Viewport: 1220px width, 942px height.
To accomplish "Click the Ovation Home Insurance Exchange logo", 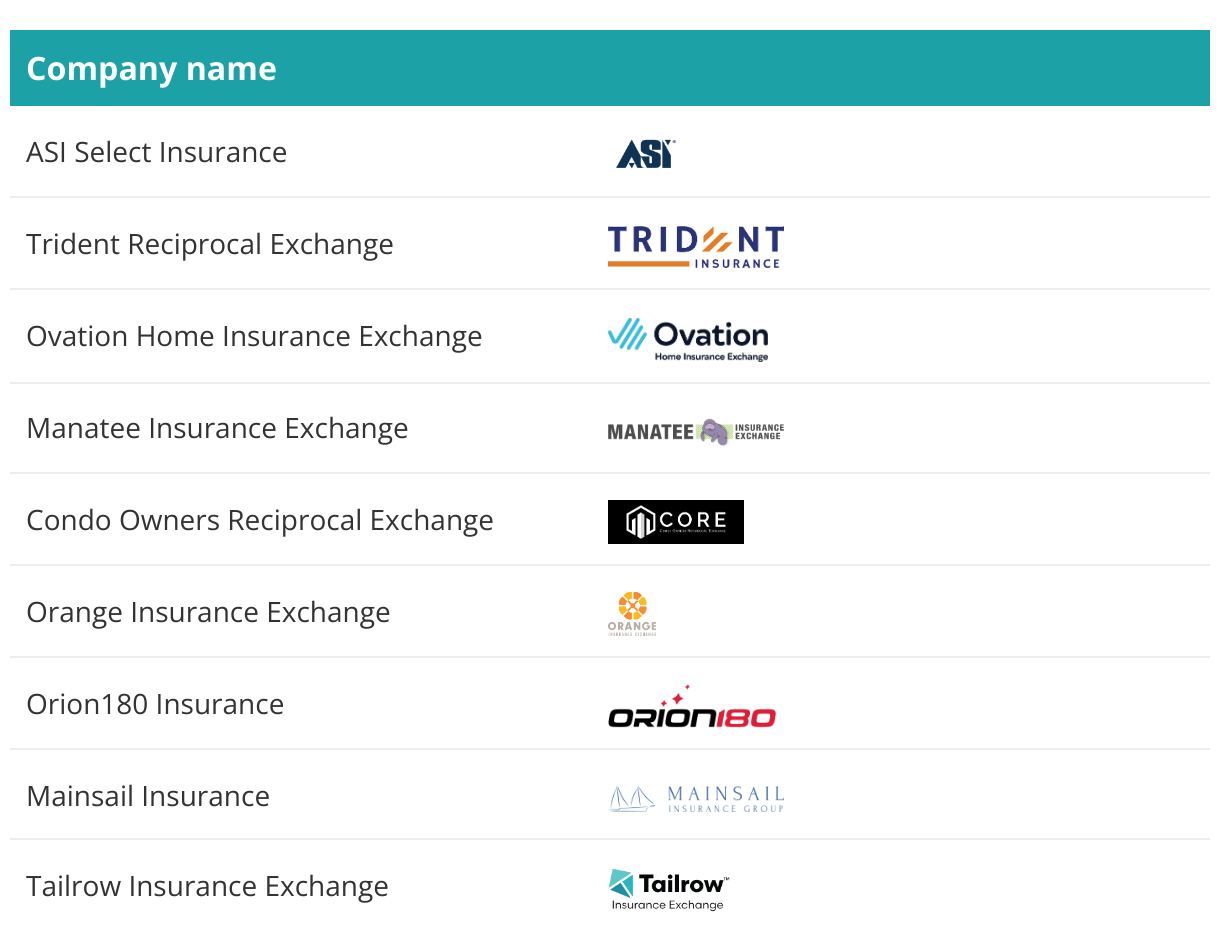I will [688, 338].
